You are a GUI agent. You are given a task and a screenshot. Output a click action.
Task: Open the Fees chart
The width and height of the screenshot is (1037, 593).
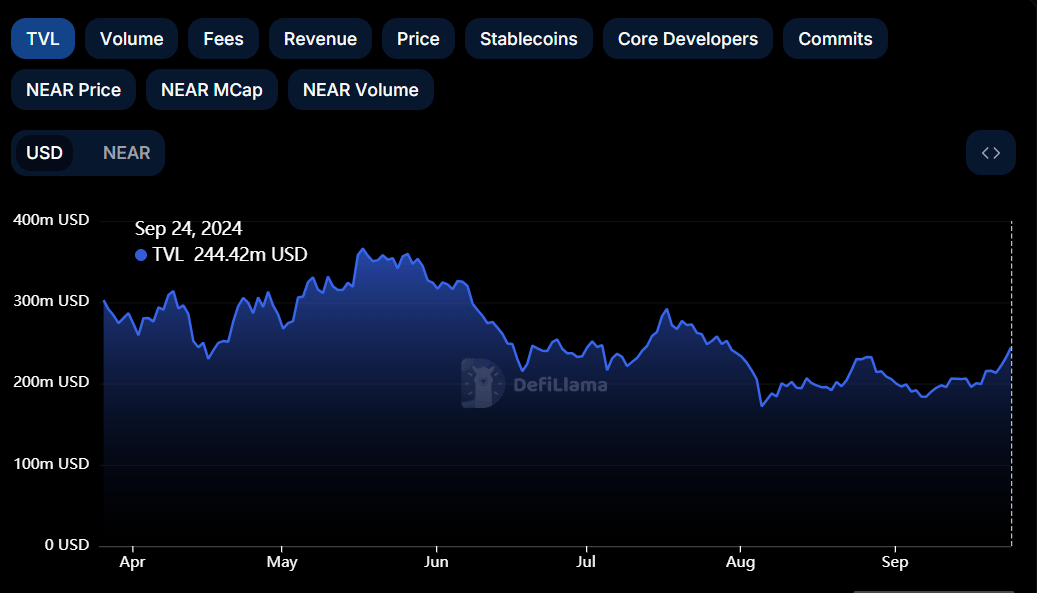(x=223, y=38)
